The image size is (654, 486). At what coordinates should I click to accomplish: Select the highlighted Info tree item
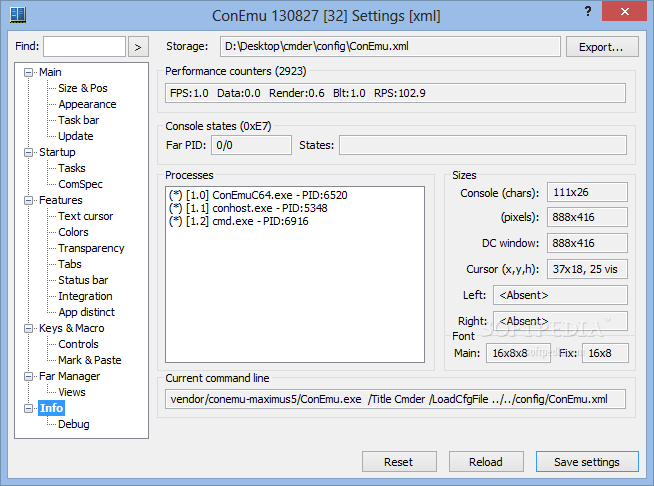coord(51,408)
